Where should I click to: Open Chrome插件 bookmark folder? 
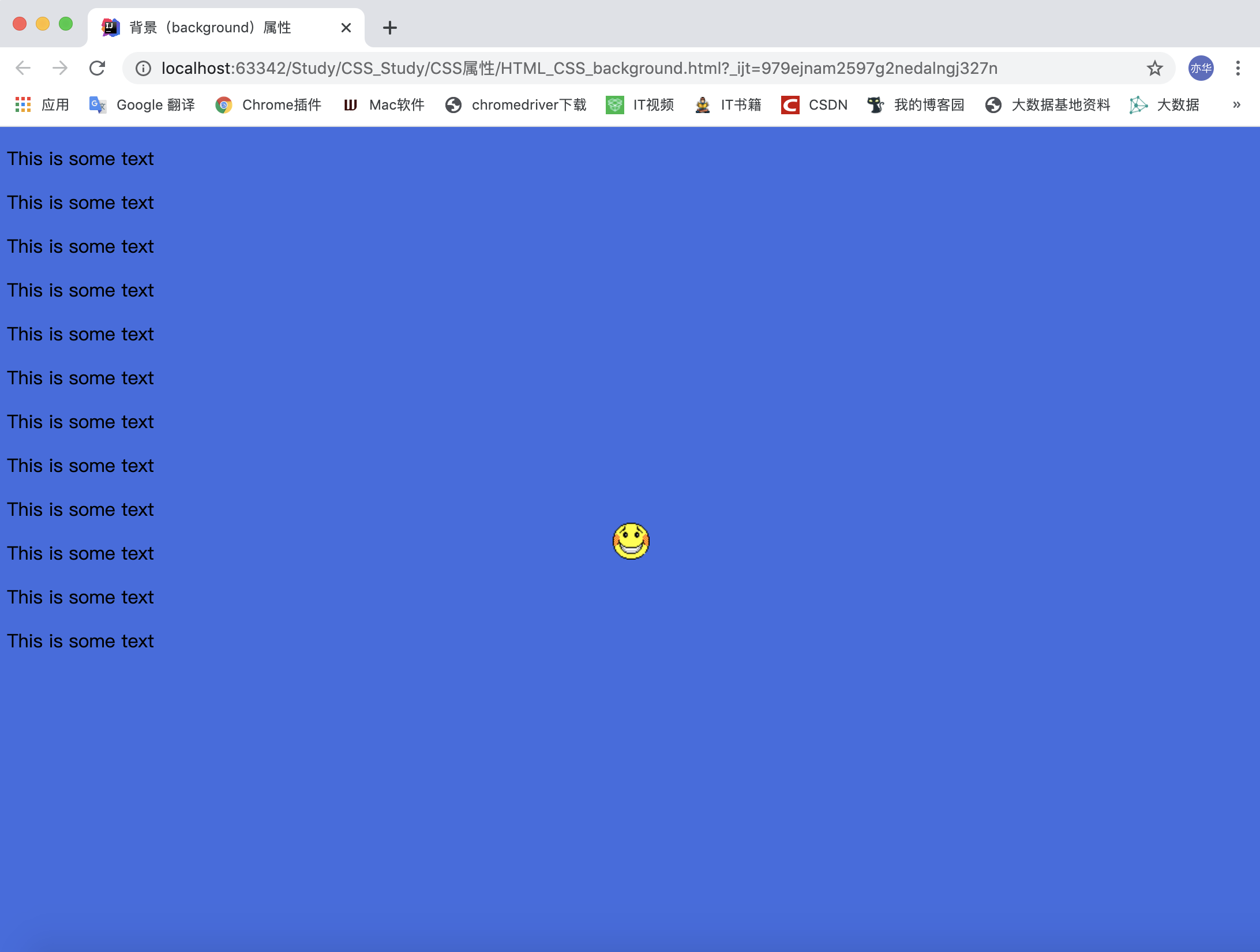(268, 105)
